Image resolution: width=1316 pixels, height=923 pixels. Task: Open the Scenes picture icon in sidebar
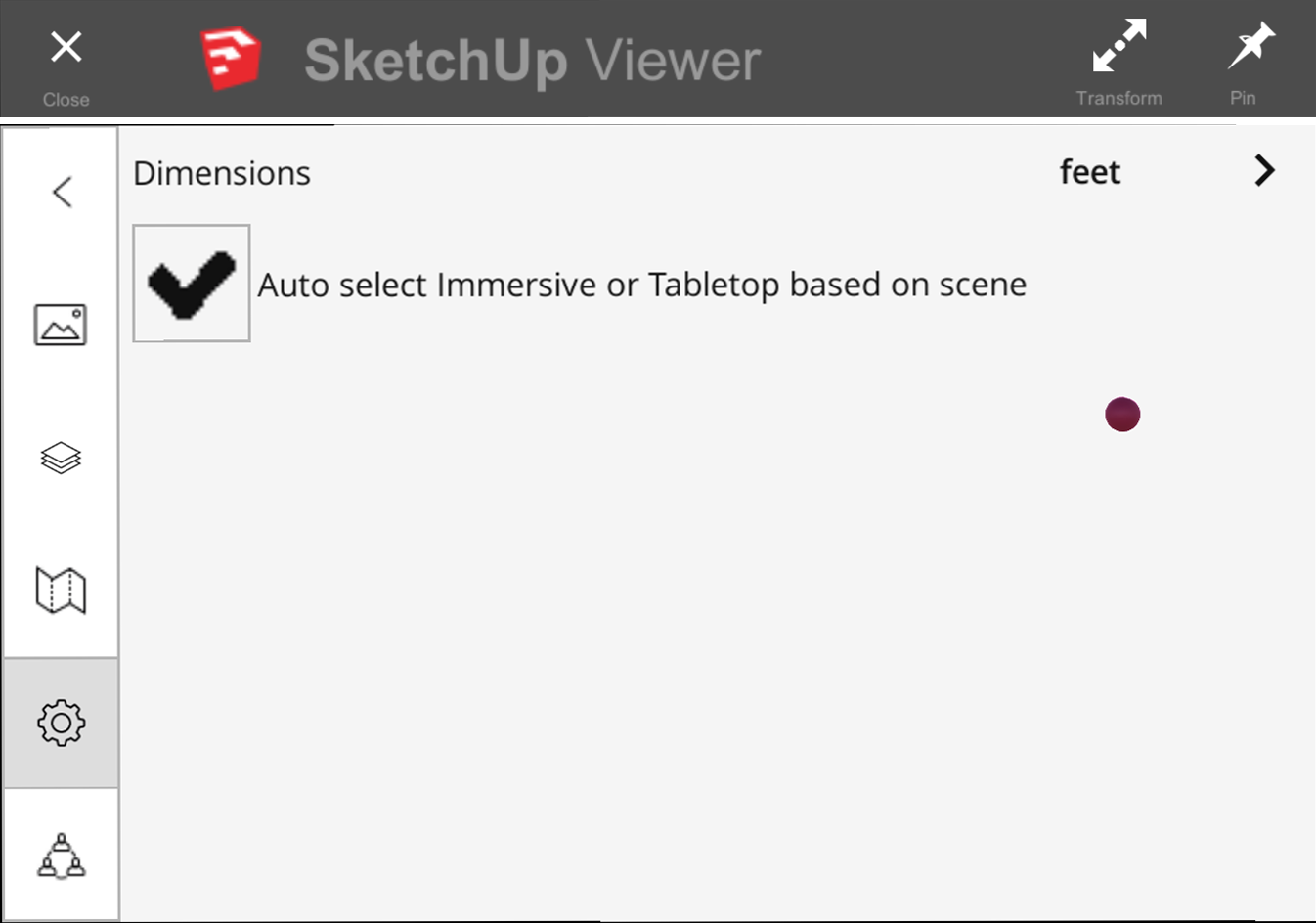click(x=61, y=325)
